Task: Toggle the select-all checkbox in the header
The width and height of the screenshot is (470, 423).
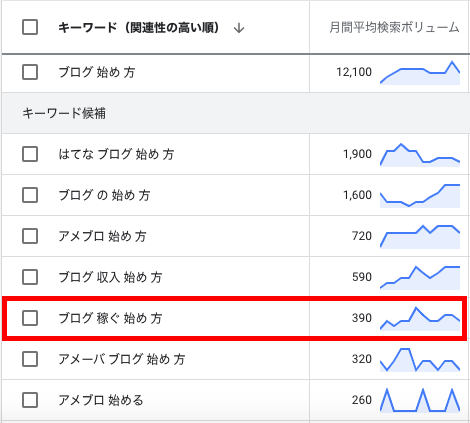Action: tap(30, 27)
